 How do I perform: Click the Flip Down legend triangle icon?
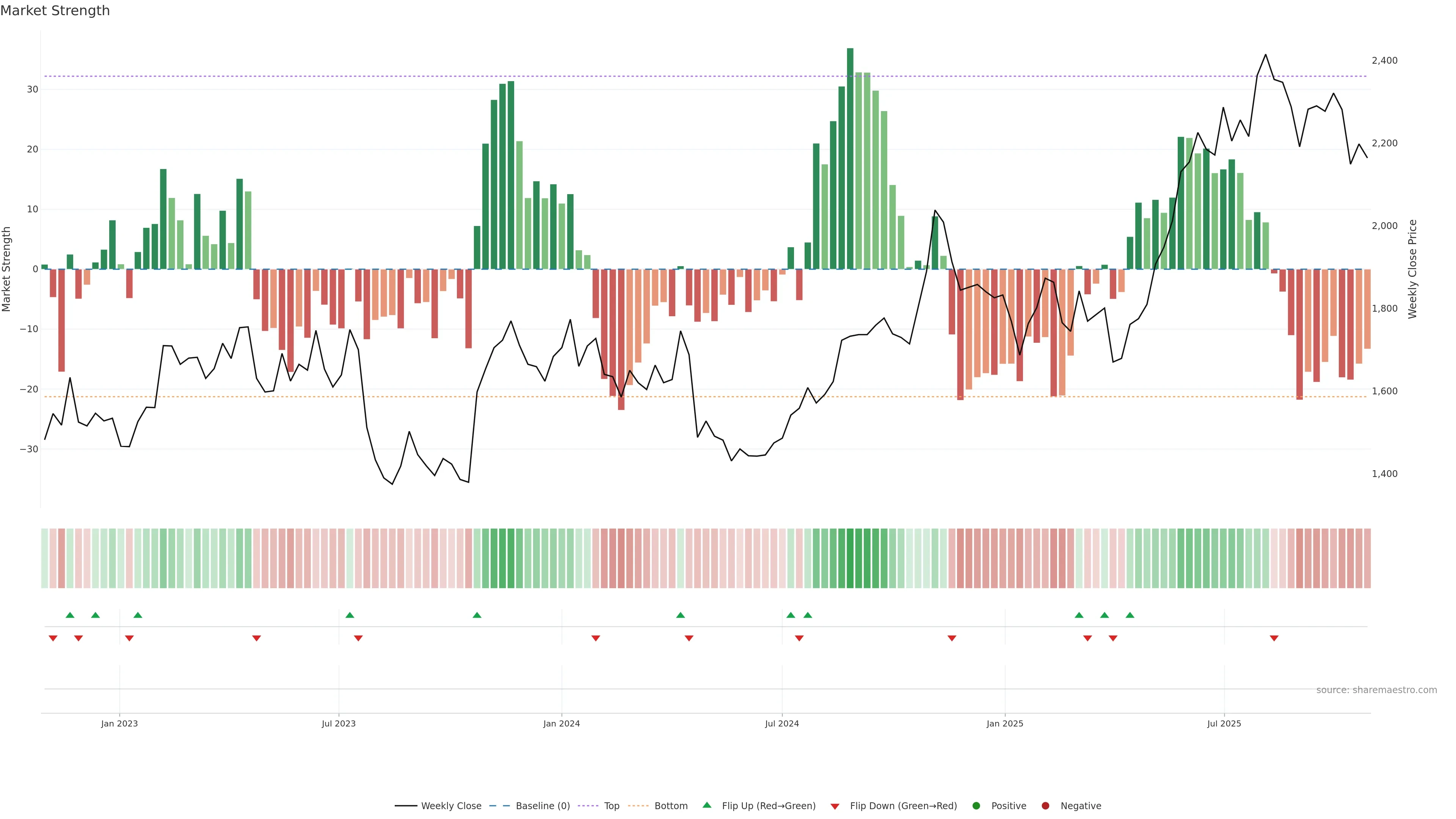835,806
